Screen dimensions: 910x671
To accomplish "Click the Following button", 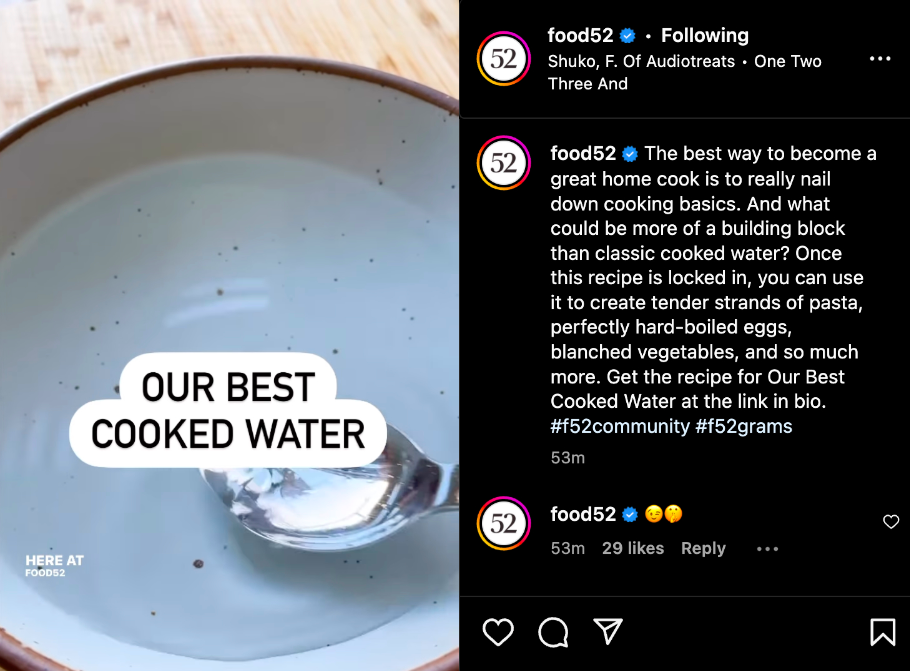I will (x=704, y=35).
